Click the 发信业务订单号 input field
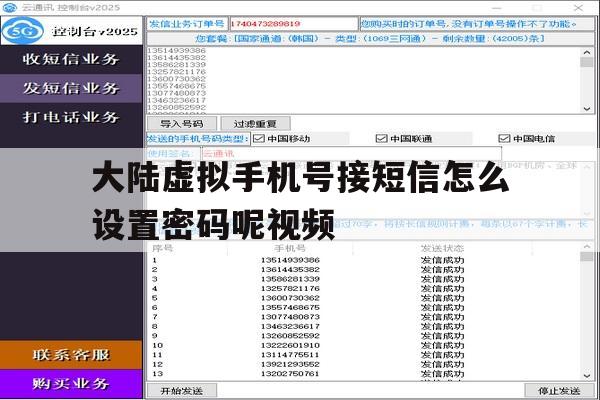The height and width of the screenshot is (400, 600). tap(293, 24)
